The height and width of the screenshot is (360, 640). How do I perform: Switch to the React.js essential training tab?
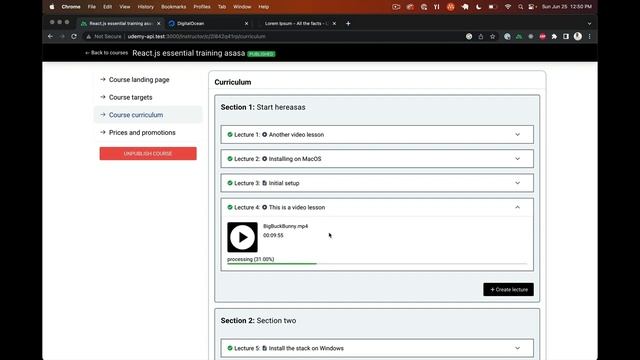[121, 23]
